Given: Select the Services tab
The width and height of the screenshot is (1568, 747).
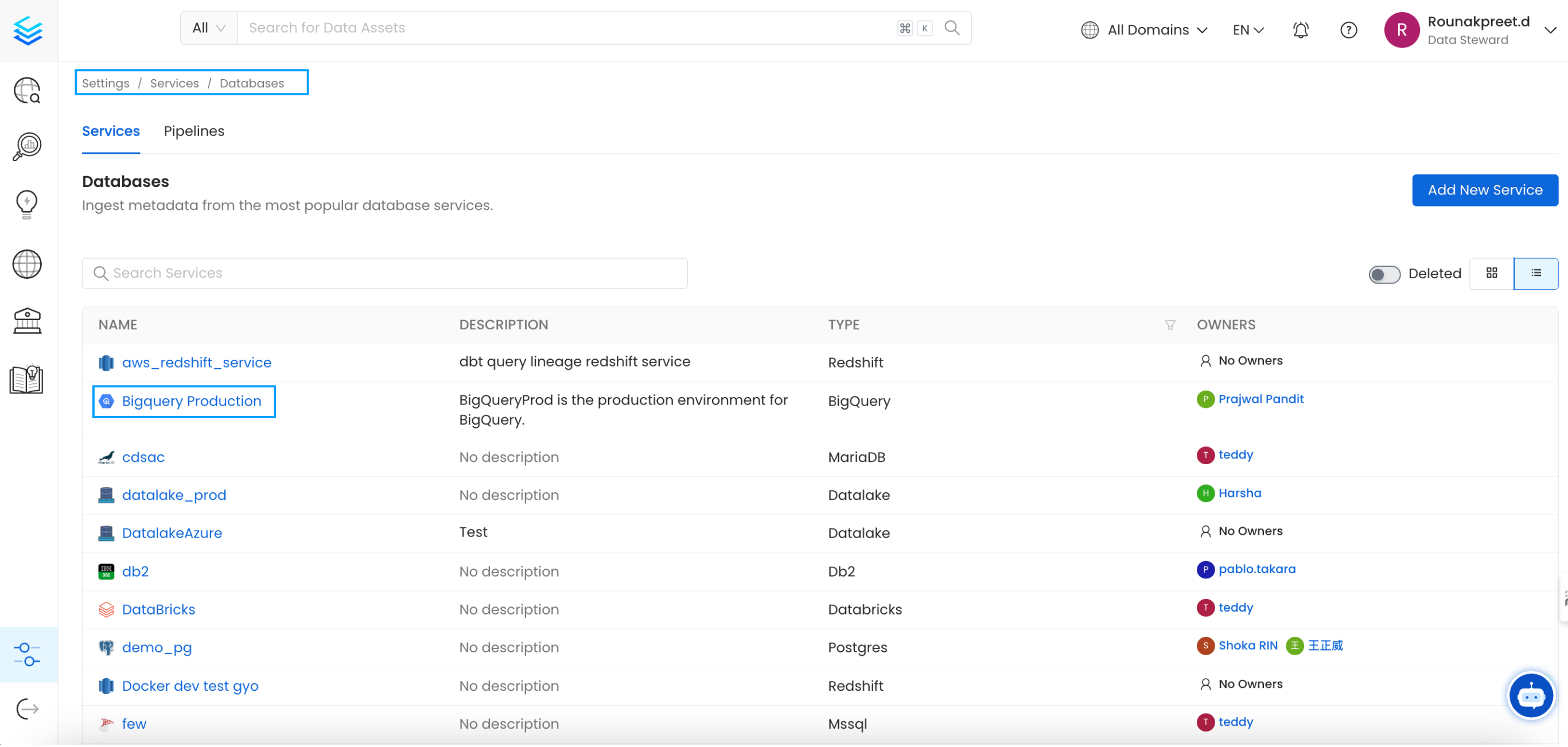Looking at the screenshot, I should [x=111, y=131].
